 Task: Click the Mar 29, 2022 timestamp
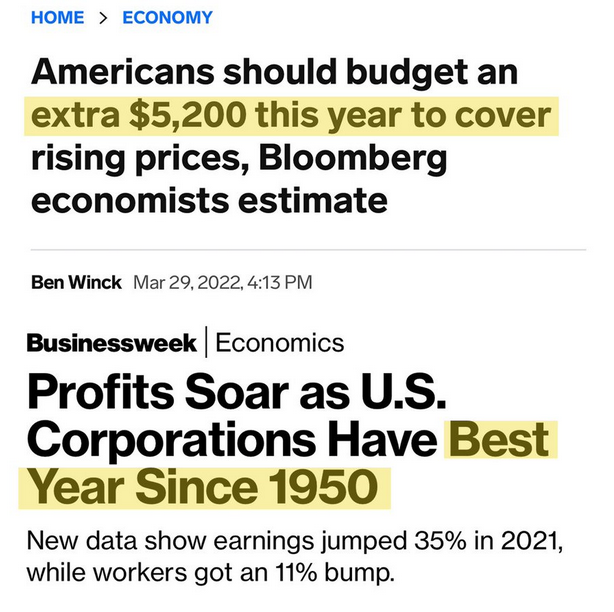click(x=223, y=282)
